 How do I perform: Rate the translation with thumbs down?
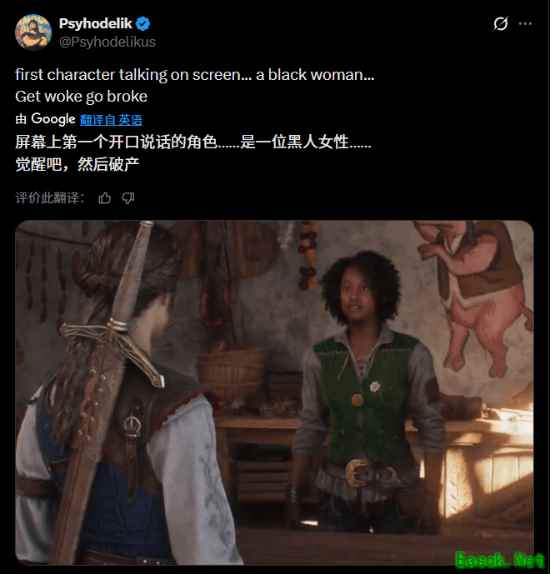[x=128, y=198]
